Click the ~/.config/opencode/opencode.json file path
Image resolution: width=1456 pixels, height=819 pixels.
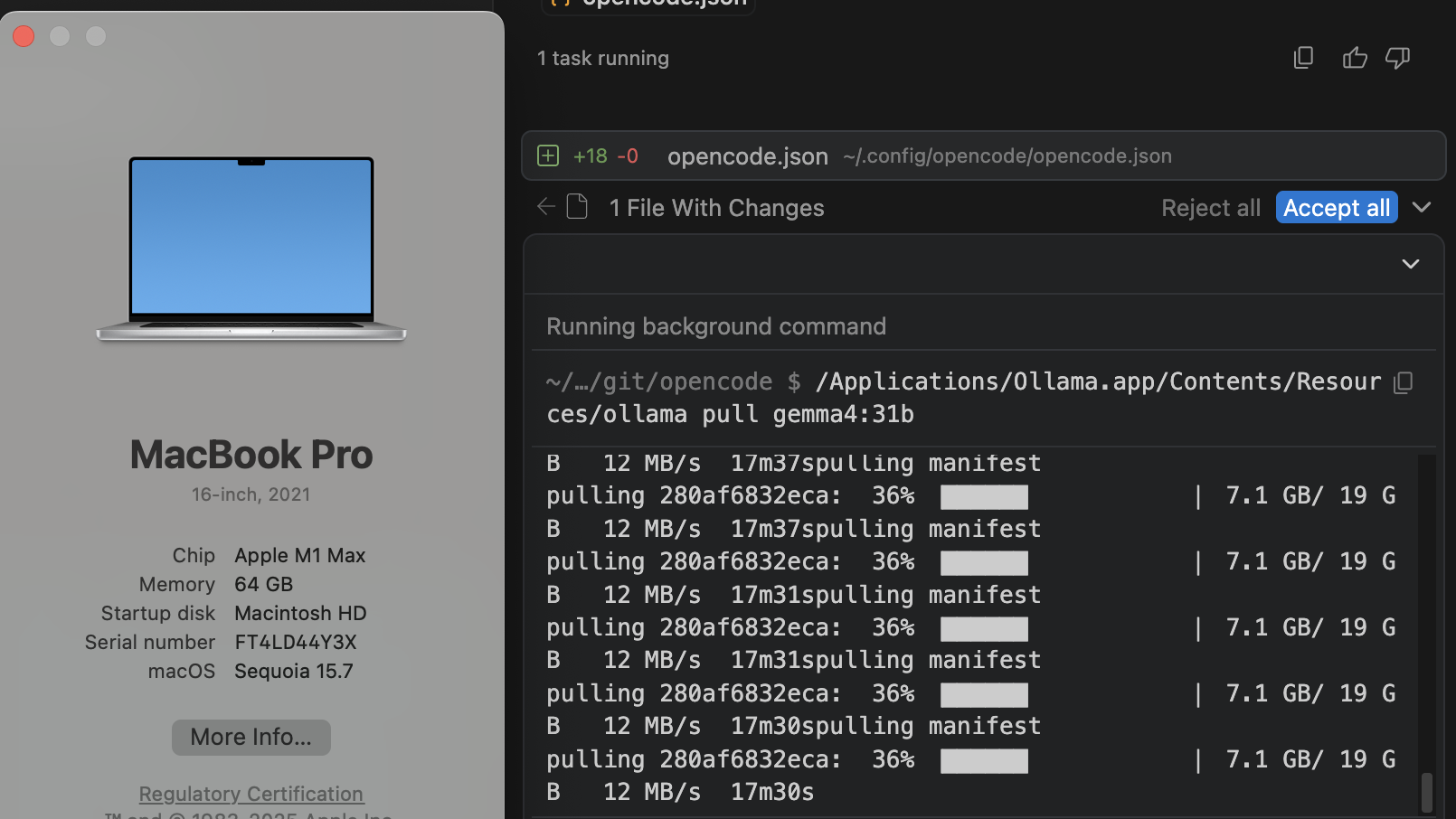(x=1007, y=155)
